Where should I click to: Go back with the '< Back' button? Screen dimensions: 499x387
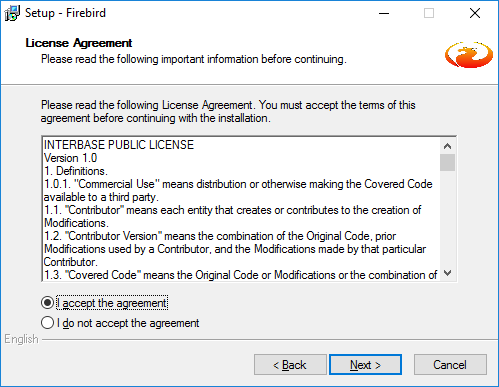click(x=290, y=365)
